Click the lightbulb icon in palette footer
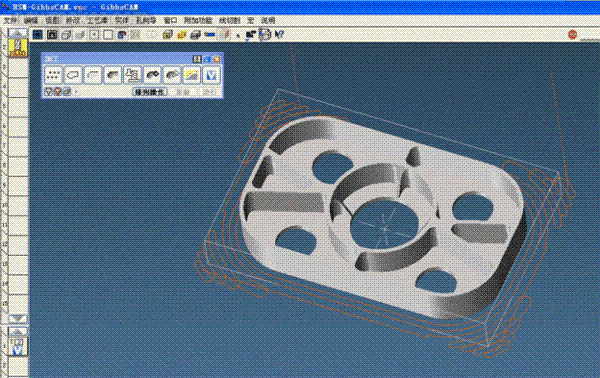The width and height of the screenshot is (600, 378). [x=48, y=92]
